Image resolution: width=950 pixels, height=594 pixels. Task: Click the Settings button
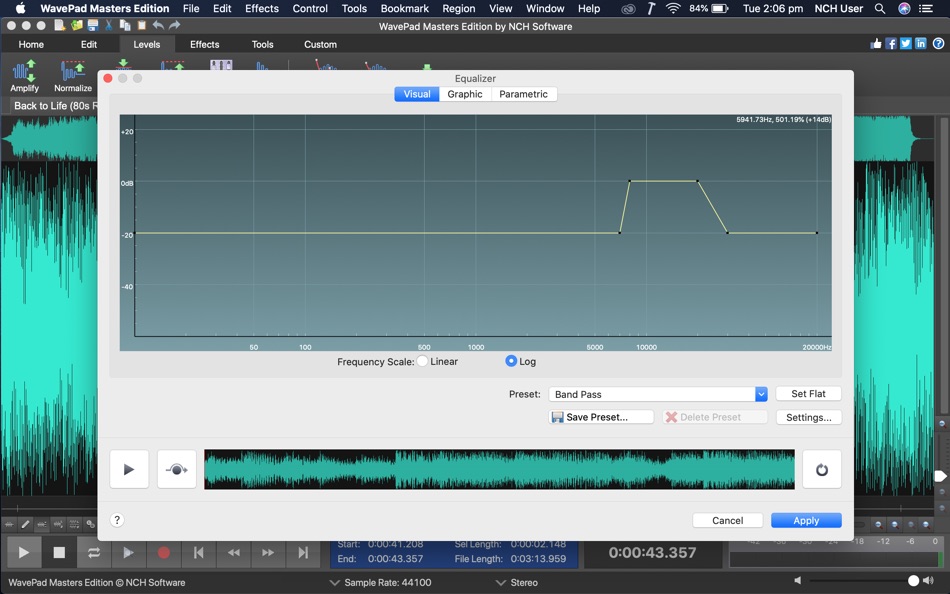pyautogui.click(x=808, y=417)
